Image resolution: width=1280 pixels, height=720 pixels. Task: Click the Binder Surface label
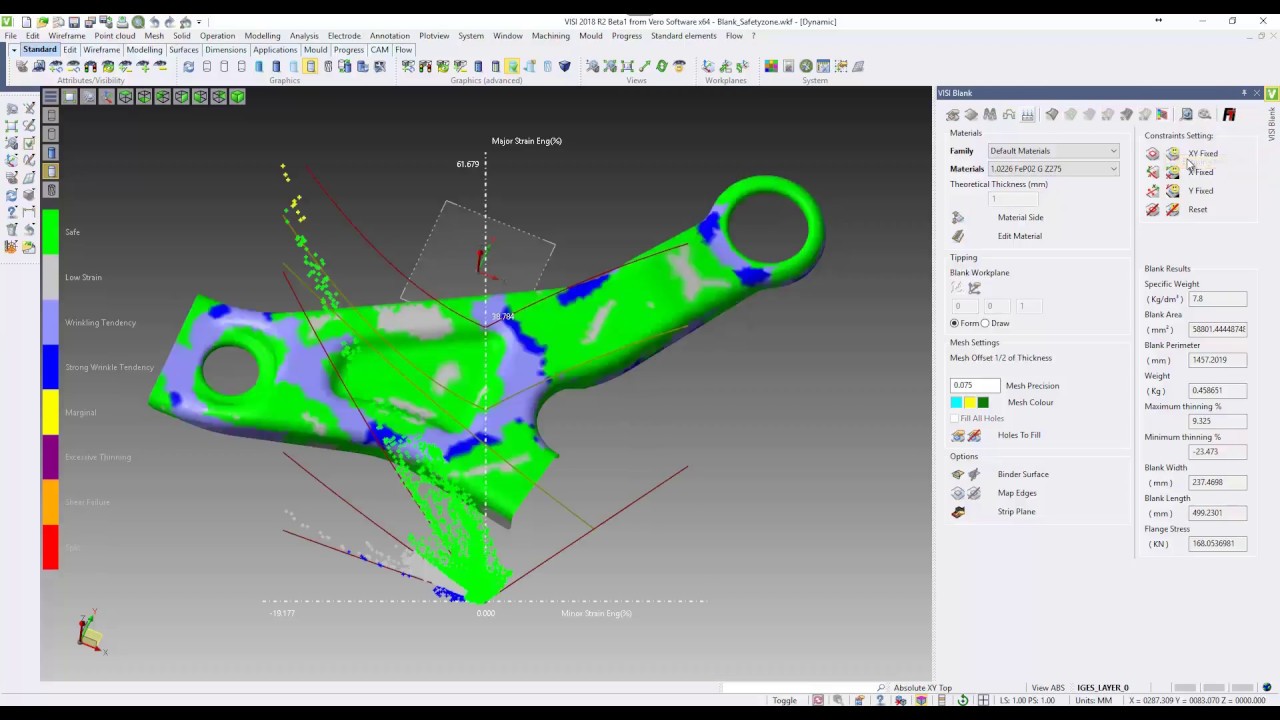pos(1023,474)
